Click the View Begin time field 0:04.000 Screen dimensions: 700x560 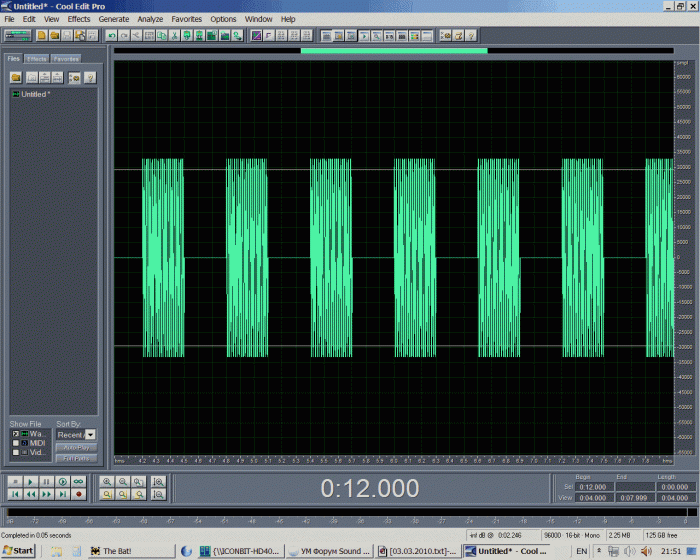593,497
